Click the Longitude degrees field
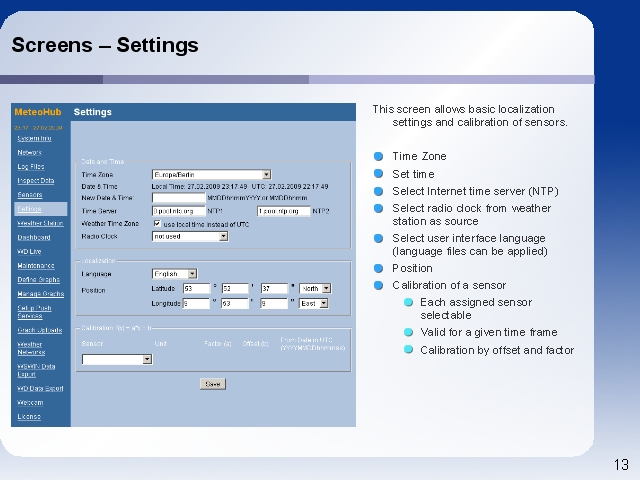Image resolution: width=640 pixels, height=480 pixels. coord(196,304)
